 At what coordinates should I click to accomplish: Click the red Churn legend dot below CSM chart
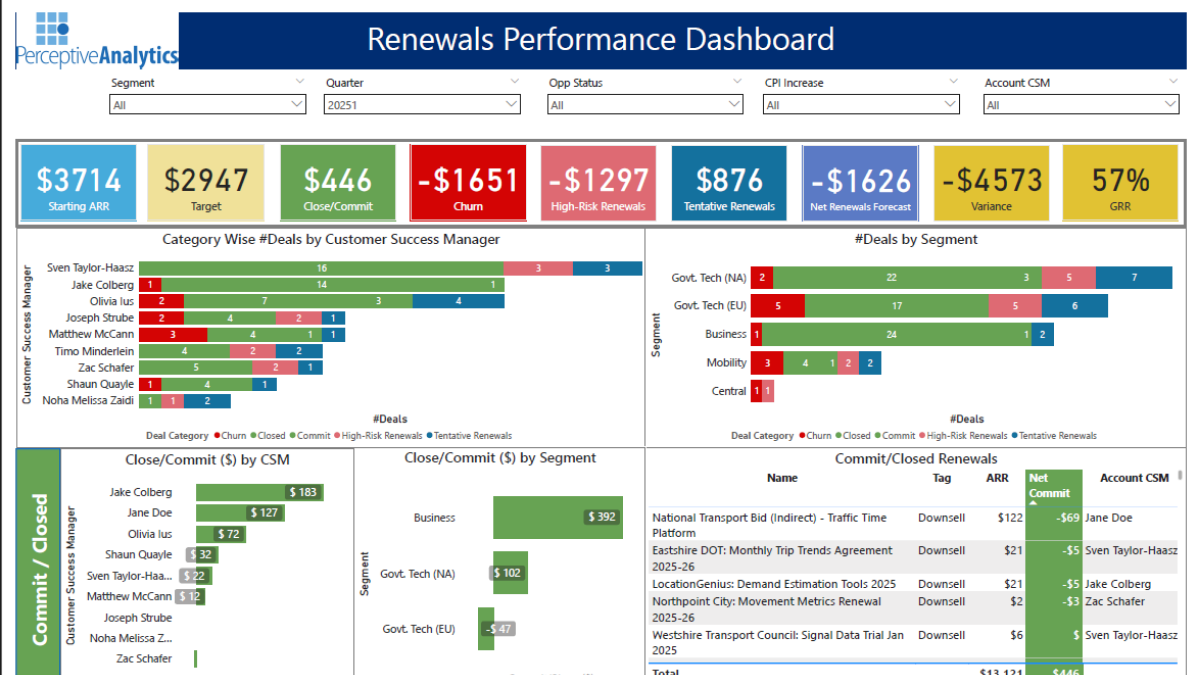coord(216,434)
